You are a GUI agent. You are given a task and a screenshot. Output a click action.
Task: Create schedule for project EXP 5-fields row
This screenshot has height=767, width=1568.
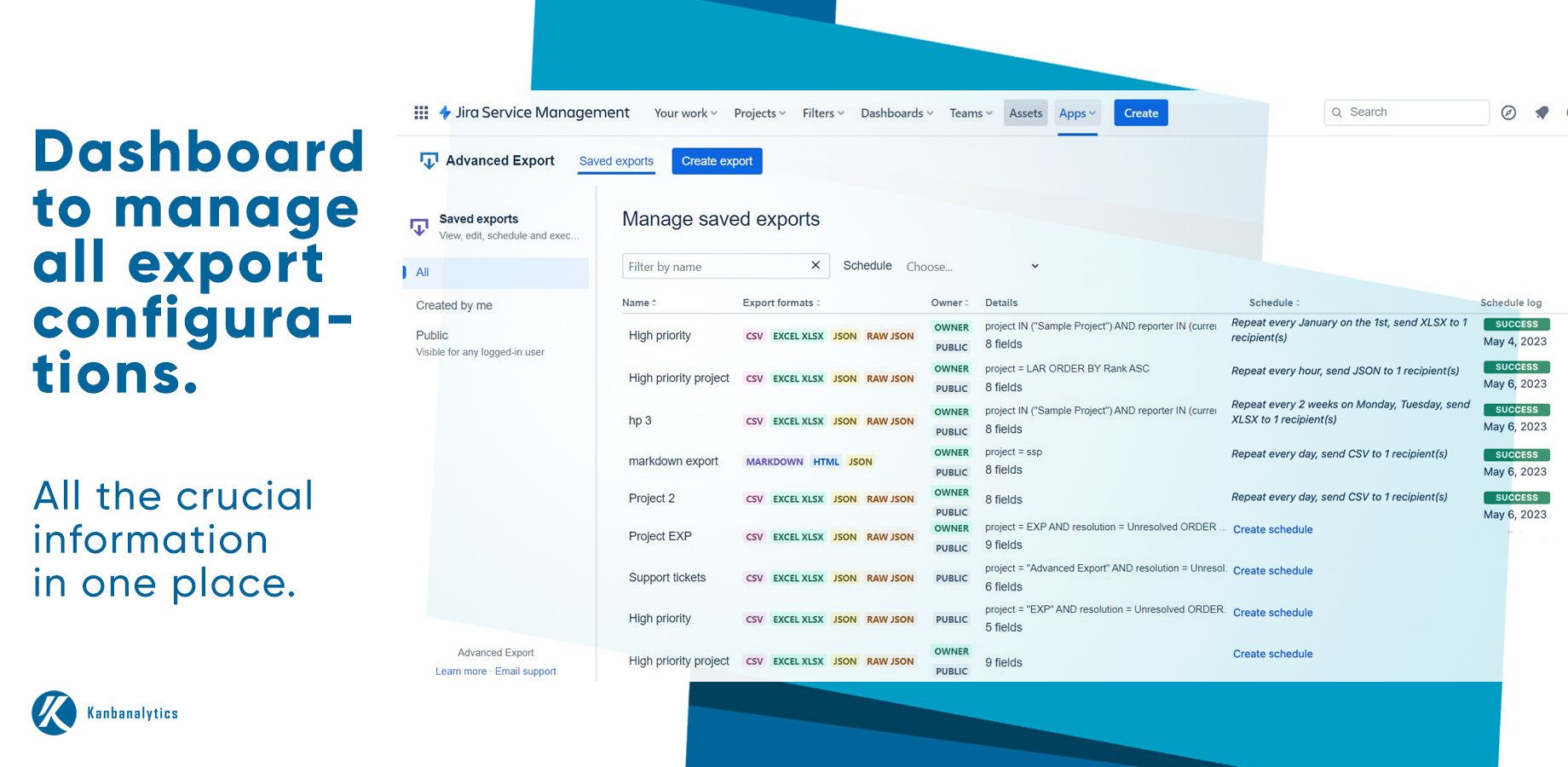tap(1272, 613)
